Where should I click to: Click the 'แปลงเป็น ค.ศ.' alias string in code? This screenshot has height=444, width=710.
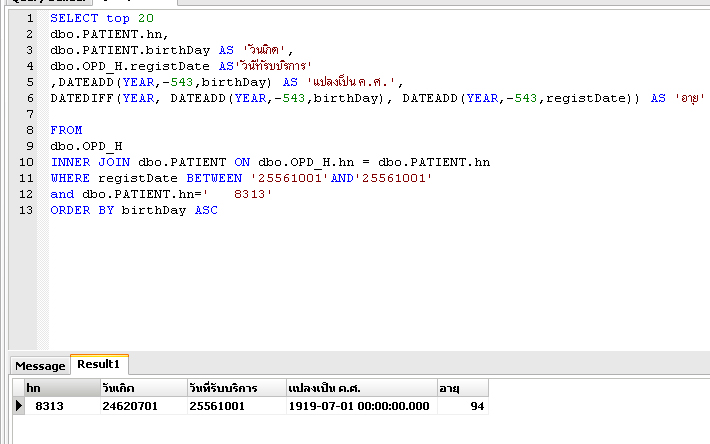(352, 82)
